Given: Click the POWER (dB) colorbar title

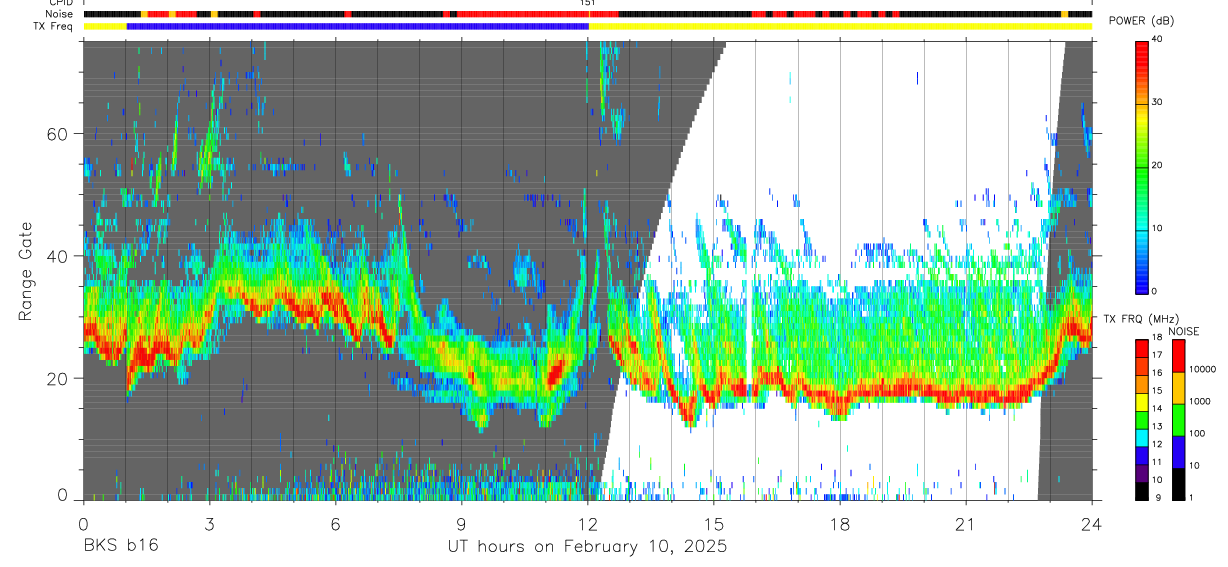Looking at the screenshot, I should pos(1141,22).
